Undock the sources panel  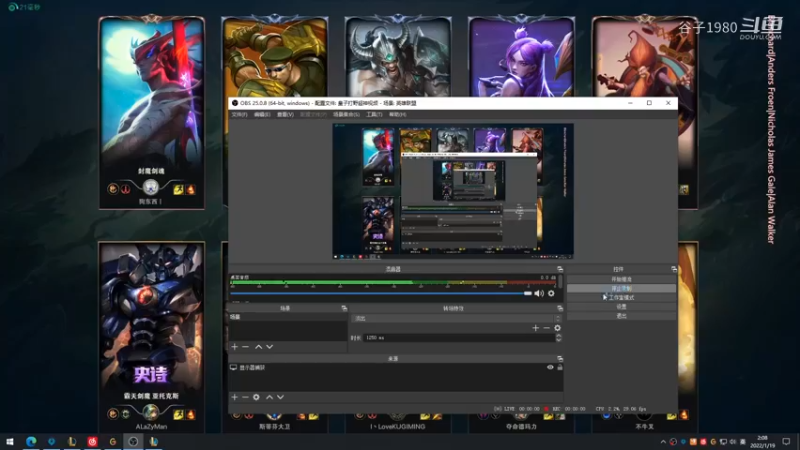click(x=560, y=359)
